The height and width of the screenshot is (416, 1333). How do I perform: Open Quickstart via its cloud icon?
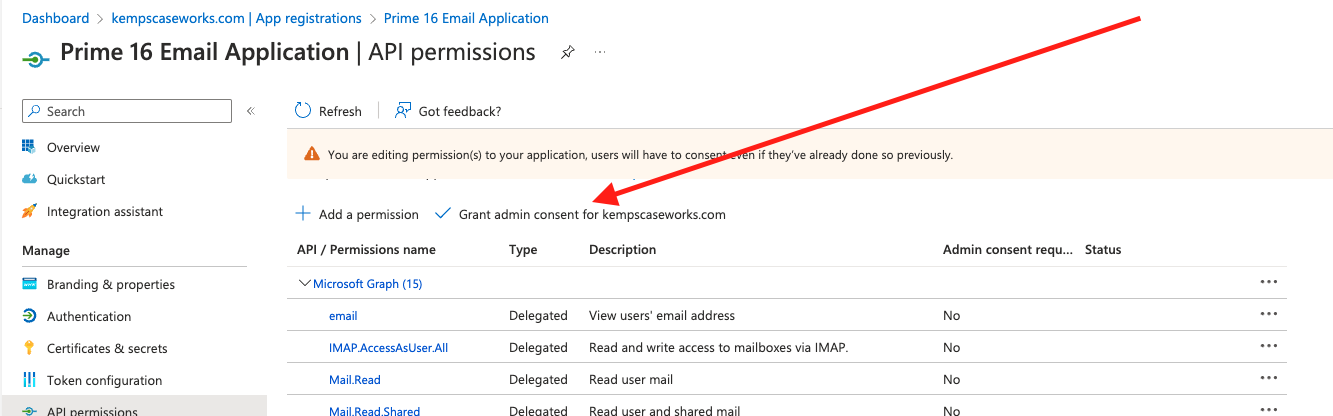(29, 179)
